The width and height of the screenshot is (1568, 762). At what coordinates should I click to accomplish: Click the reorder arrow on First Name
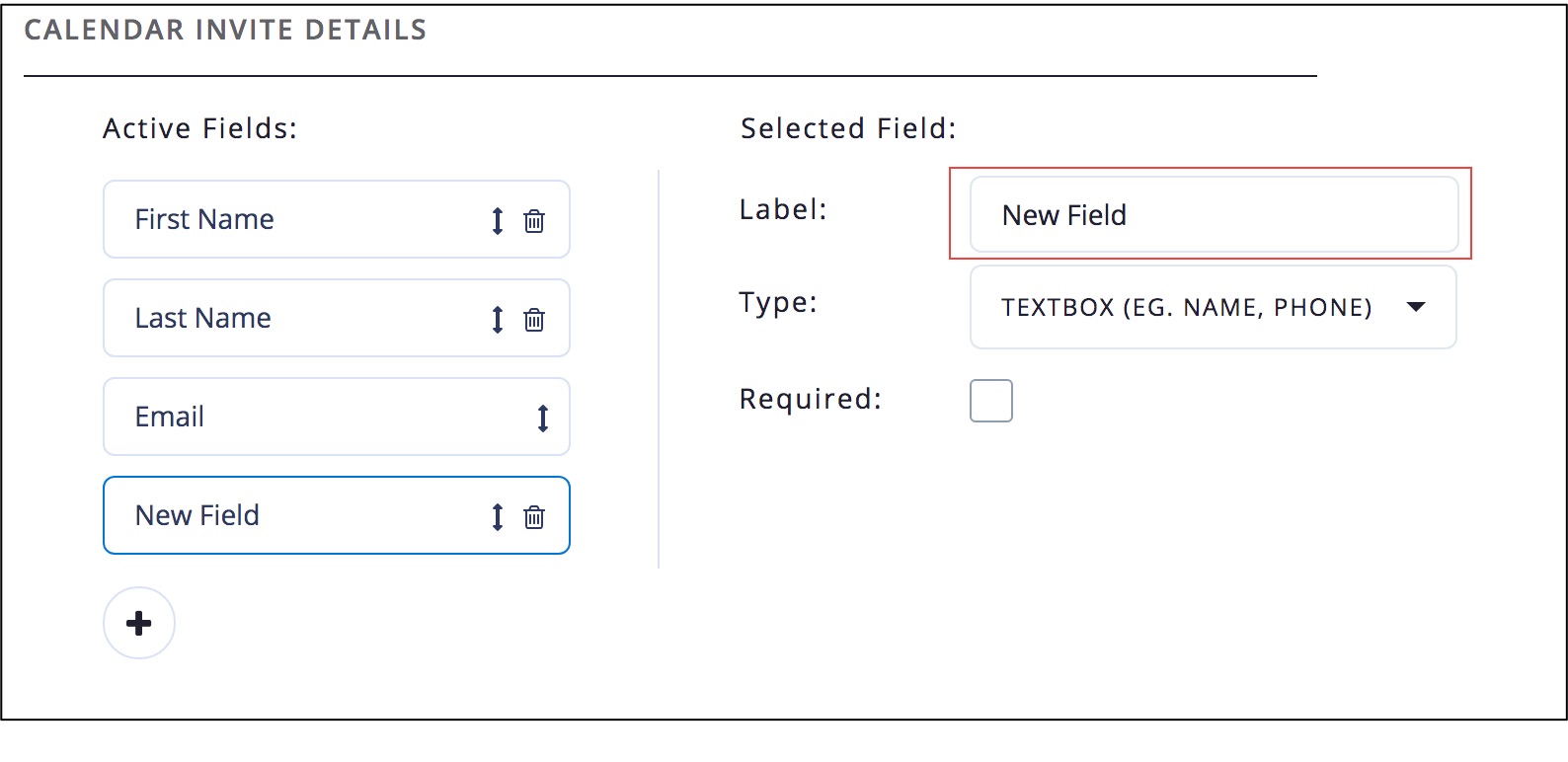pyautogui.click(x=498, y=221)
